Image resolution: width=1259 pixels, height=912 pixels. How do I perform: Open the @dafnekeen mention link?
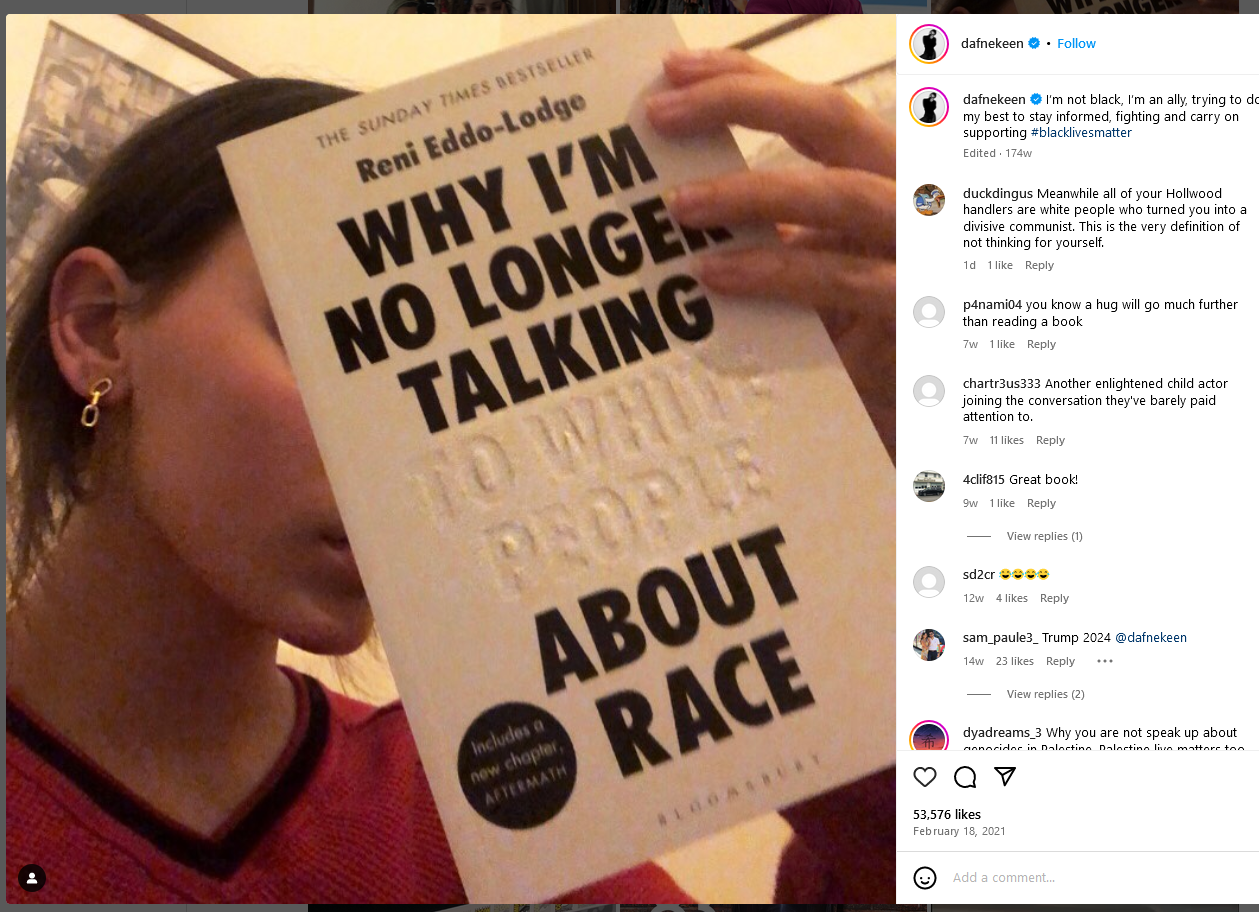coord(1151,637)
